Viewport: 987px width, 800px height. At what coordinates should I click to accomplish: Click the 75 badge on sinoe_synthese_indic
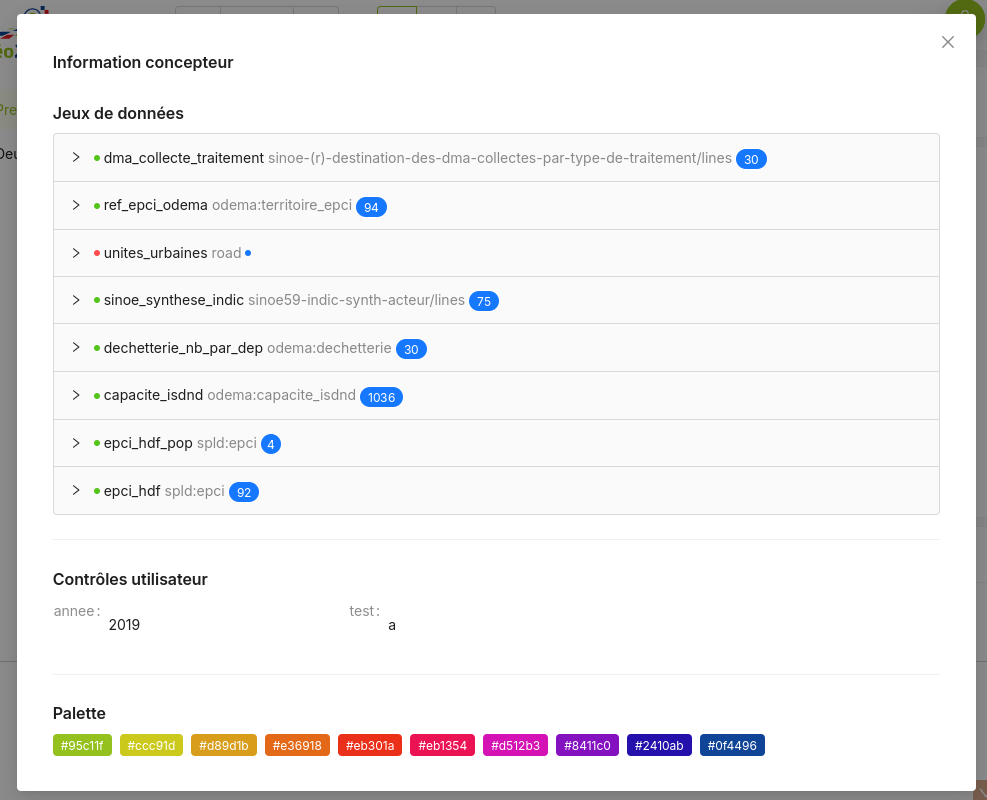[483, 301]
